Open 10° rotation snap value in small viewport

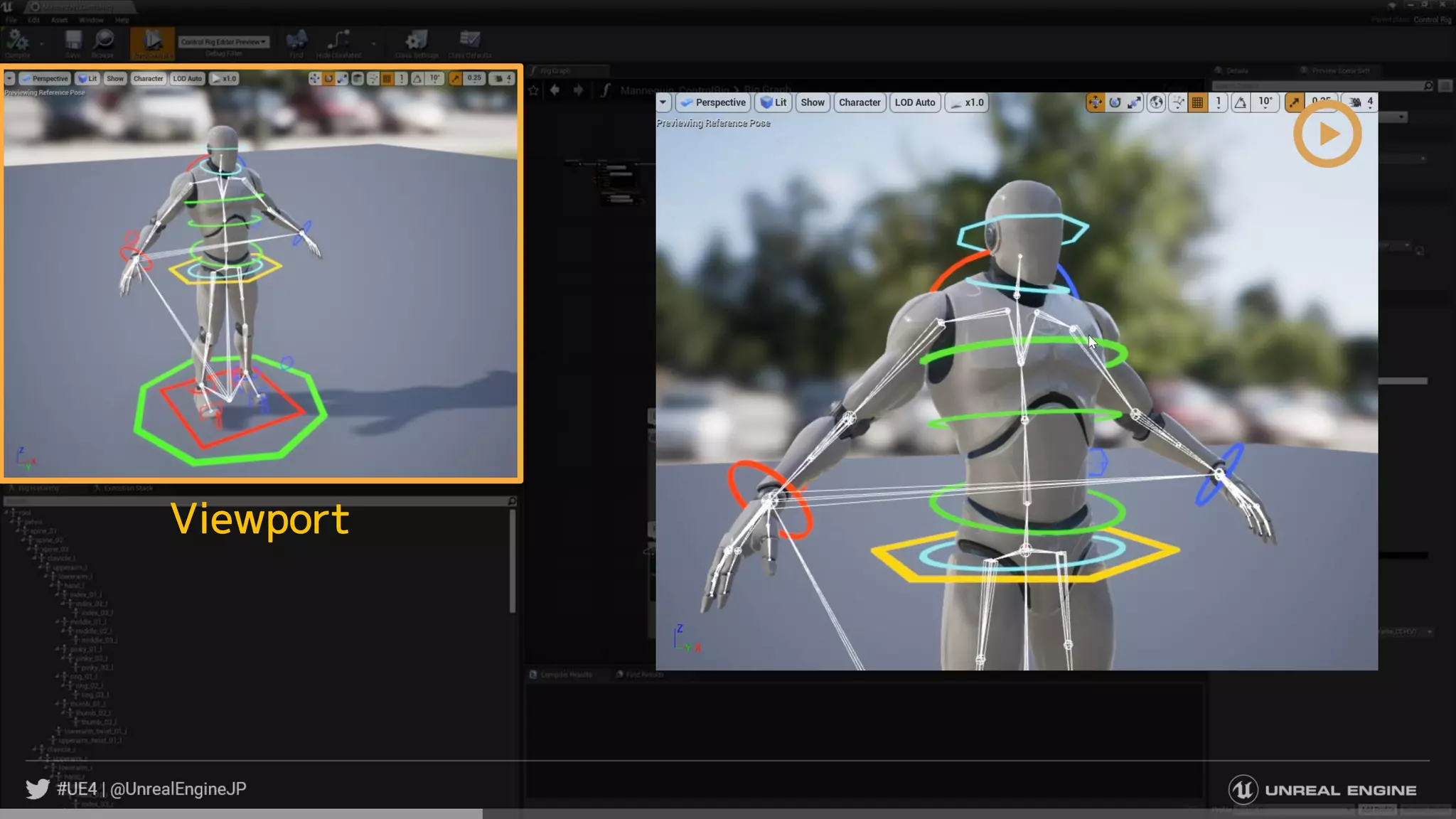click(x=434, y=78)
